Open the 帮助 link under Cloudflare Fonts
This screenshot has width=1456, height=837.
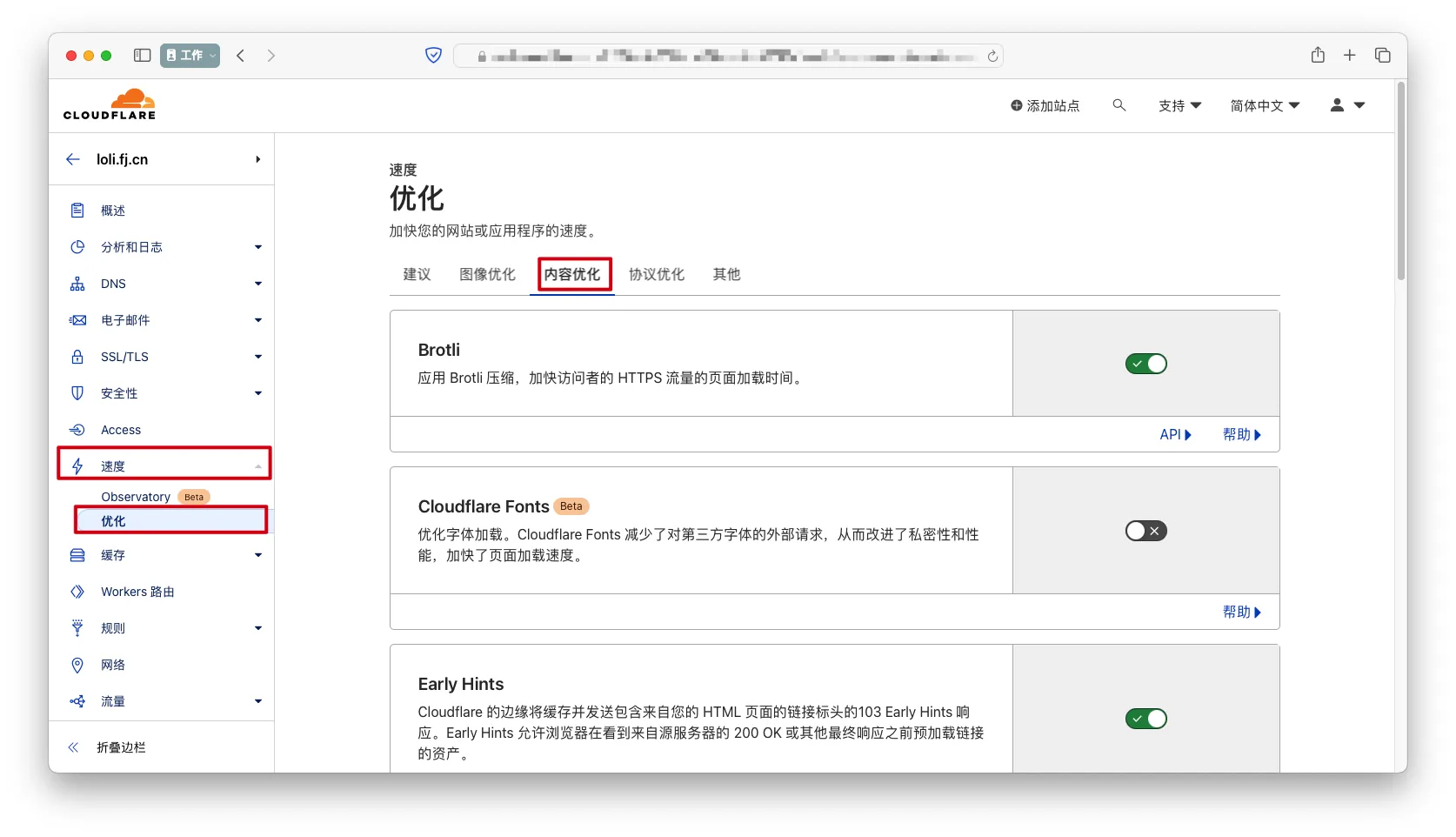click(x=1241, y=612)
